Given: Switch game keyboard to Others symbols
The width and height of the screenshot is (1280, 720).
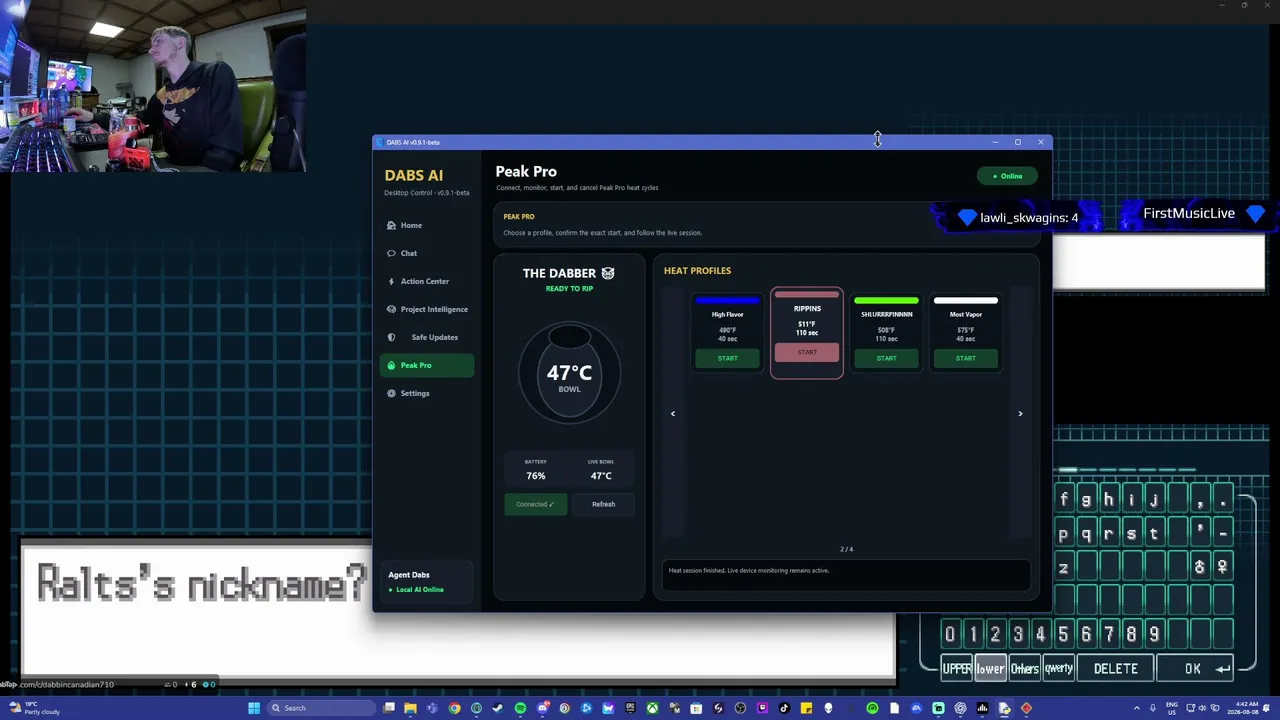Looking at the screenshot, I should [1024, 668].
